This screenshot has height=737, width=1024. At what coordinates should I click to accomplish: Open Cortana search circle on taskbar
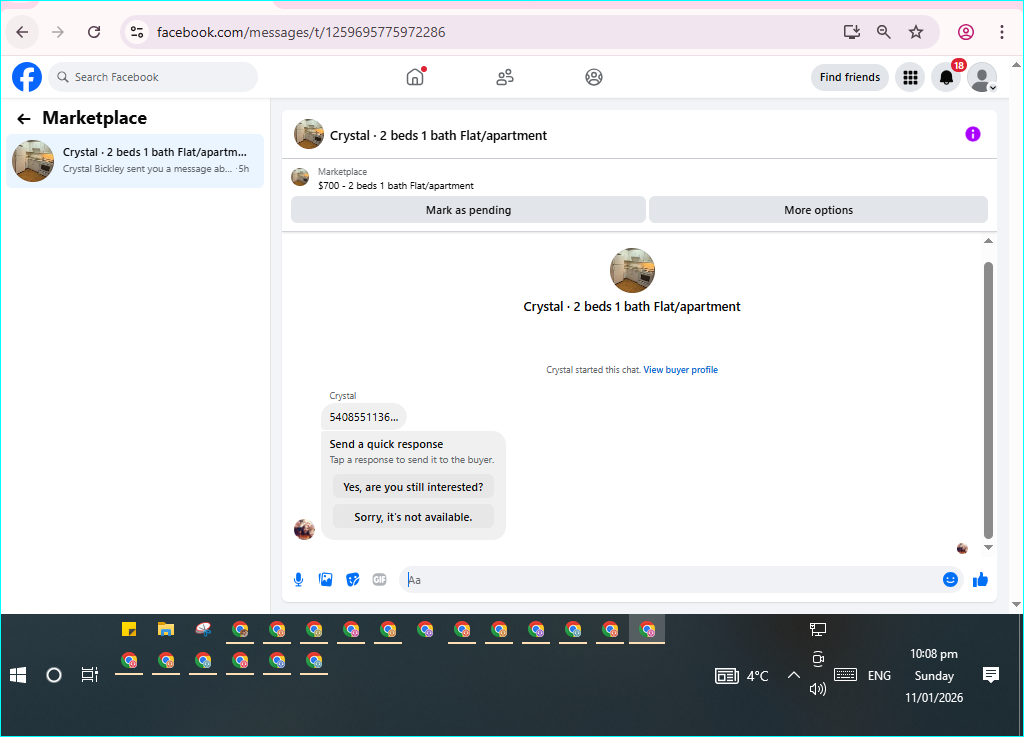[x=54, y=675]
